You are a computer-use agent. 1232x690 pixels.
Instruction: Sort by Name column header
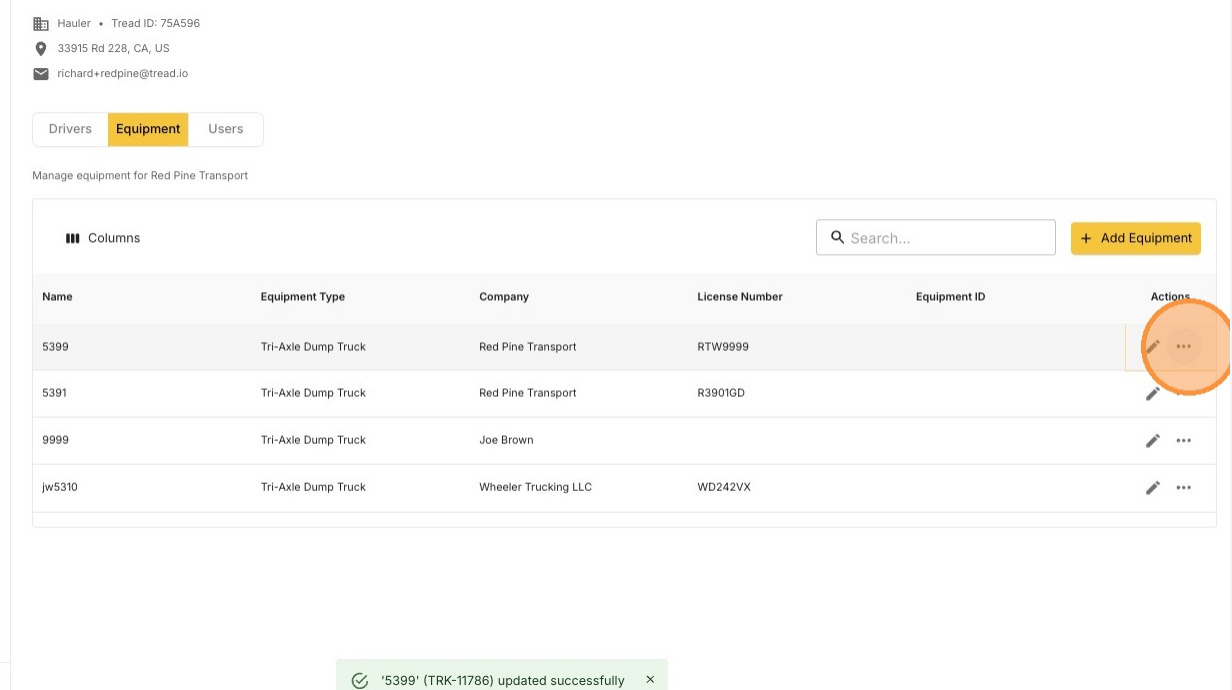click(57, 297)
